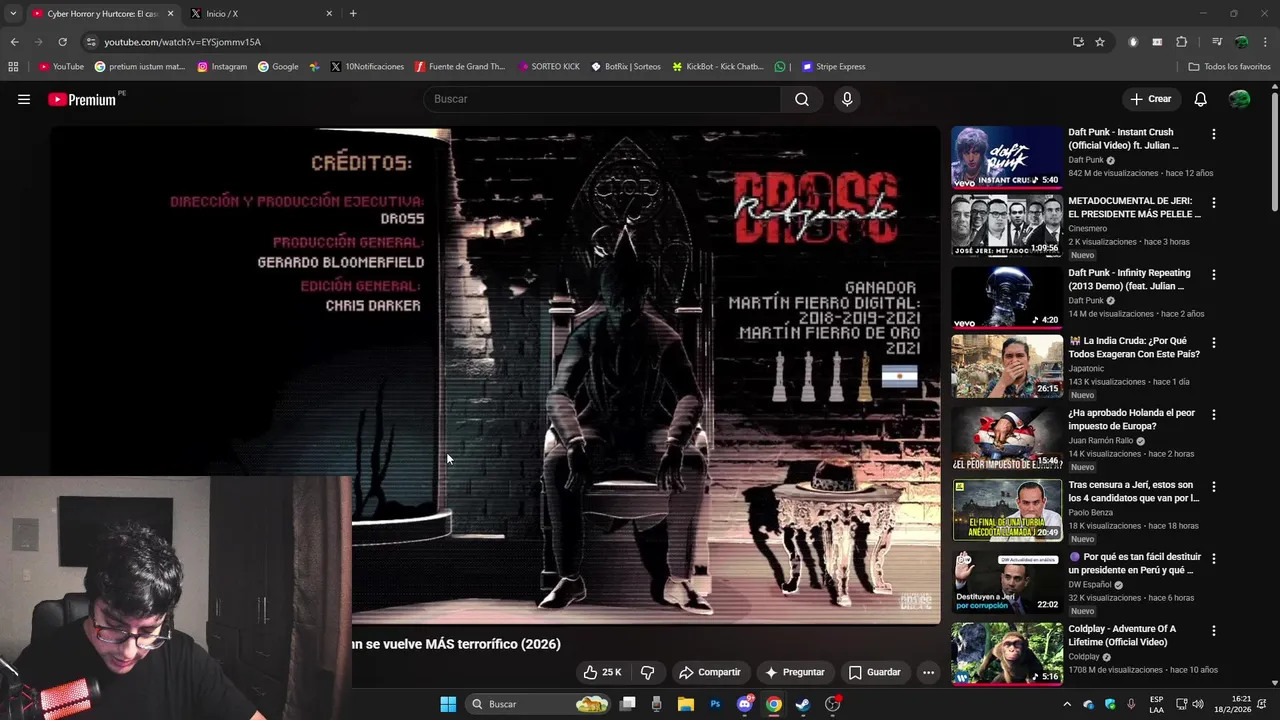Open Photoshop from the taskbar

pyautogui.click(x=715, y=704)
